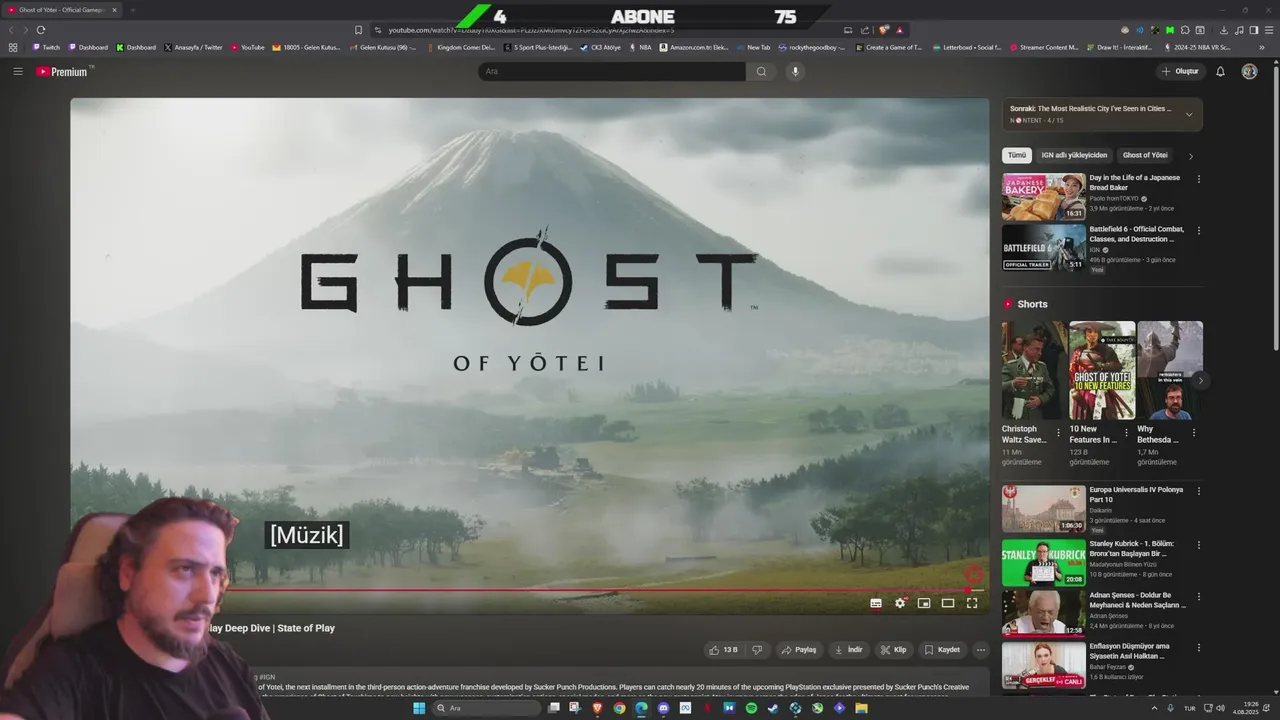Click the Windows Start button
This screenshot has height=720, width=1280.
point(418,708)
